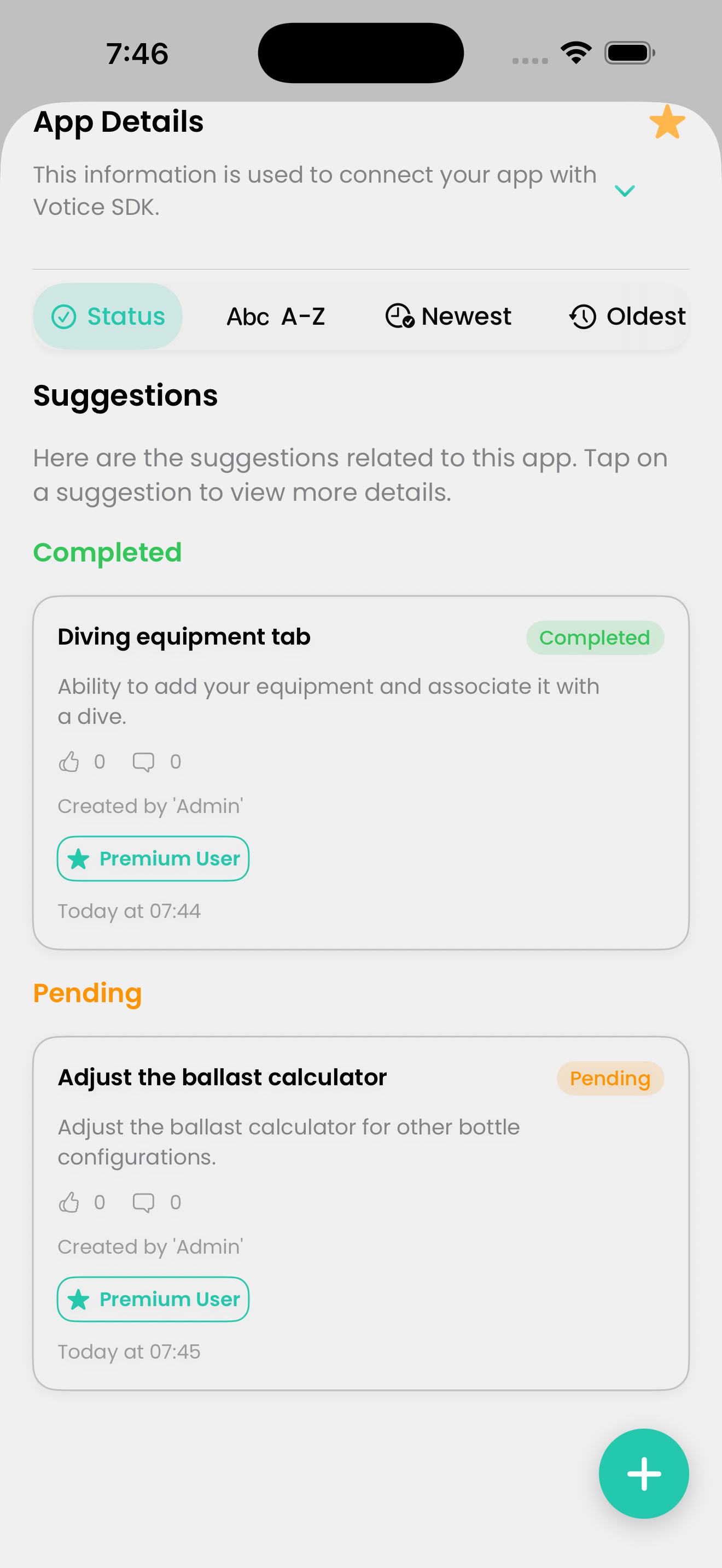The height and width of the screenshot is (1568, 722).
Task: Expand the Pending suggestions section
Action: pos(87,993)
